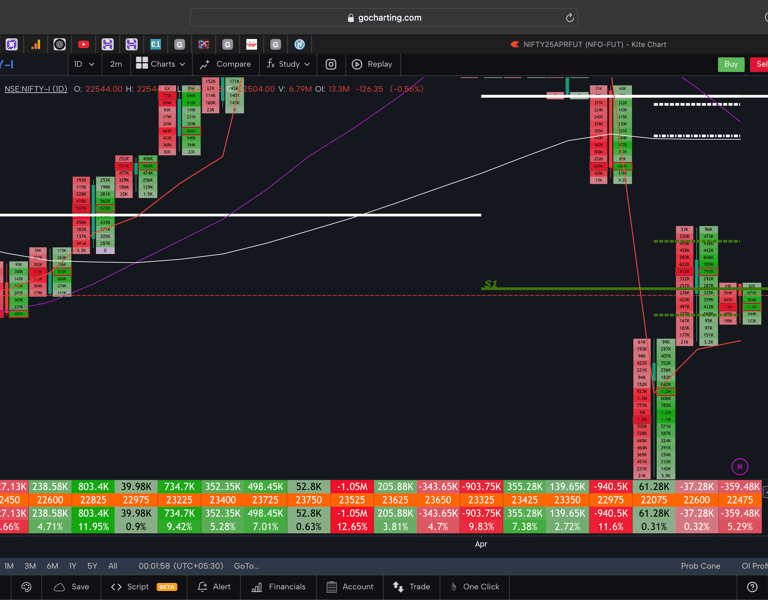
Task: Reload the page in address bar
Action: 569,18
